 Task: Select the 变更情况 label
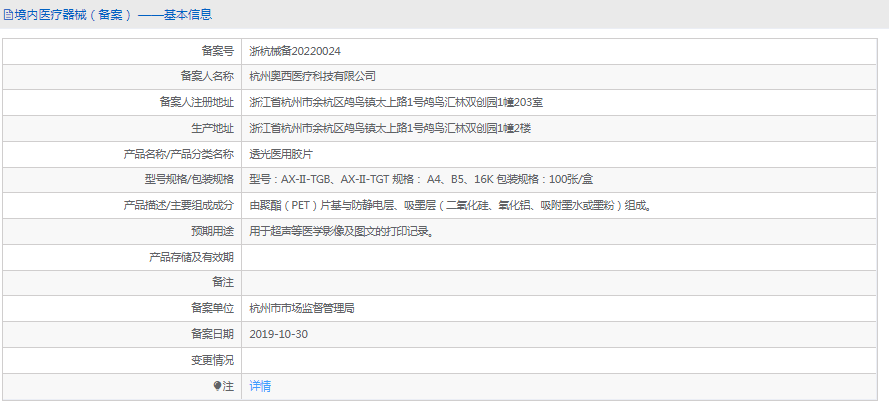213,360
